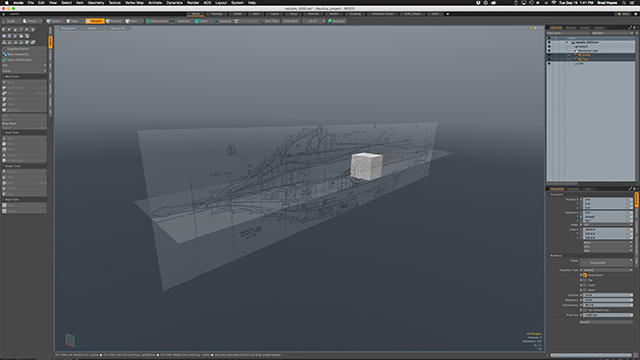The image size is (640, 360).
Task: Select the Camera item in Item List
Action: click(x=582, y=47)
